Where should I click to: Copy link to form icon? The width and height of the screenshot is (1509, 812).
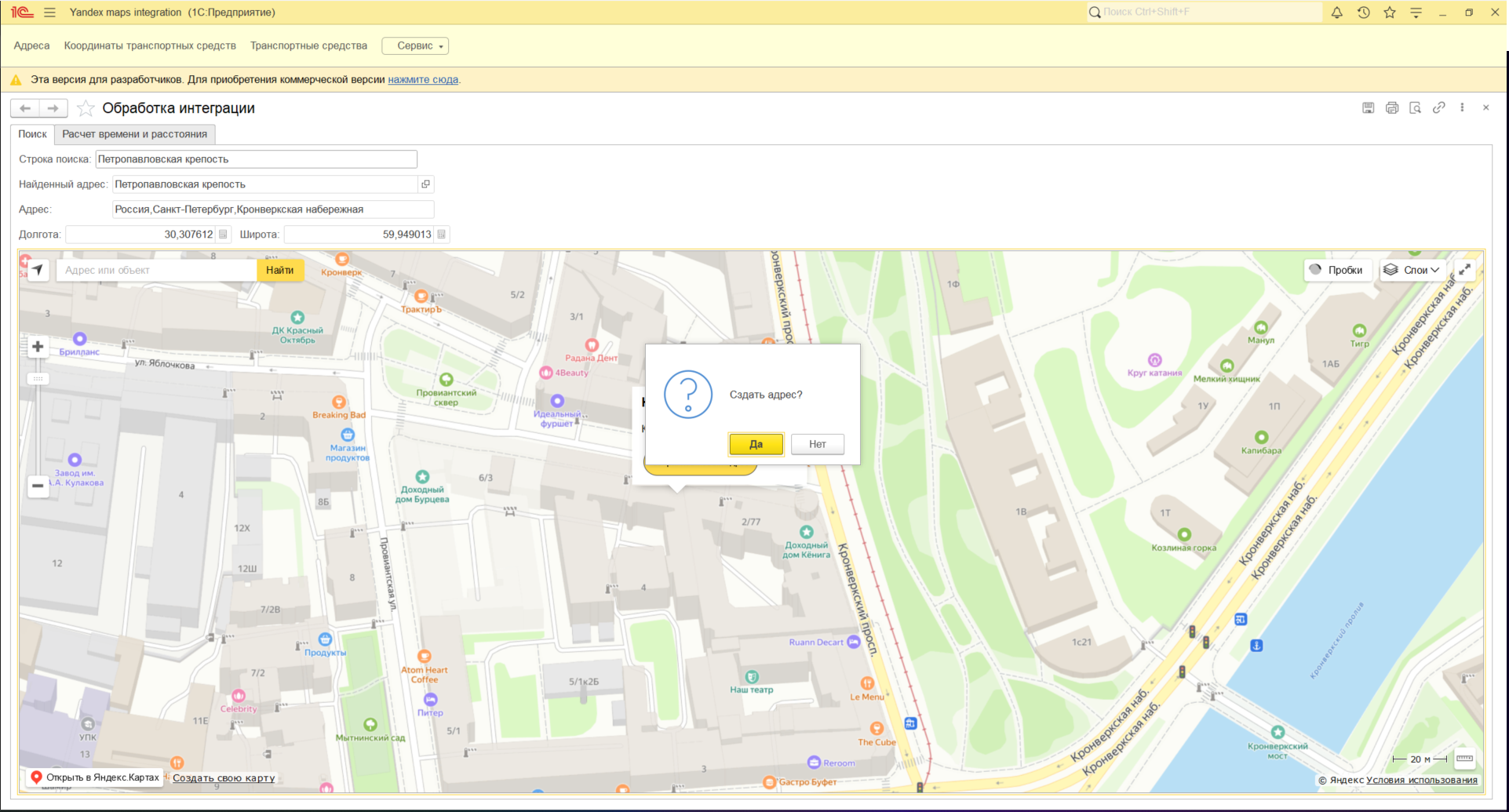pyautogui.click(x=1438, y=107)
